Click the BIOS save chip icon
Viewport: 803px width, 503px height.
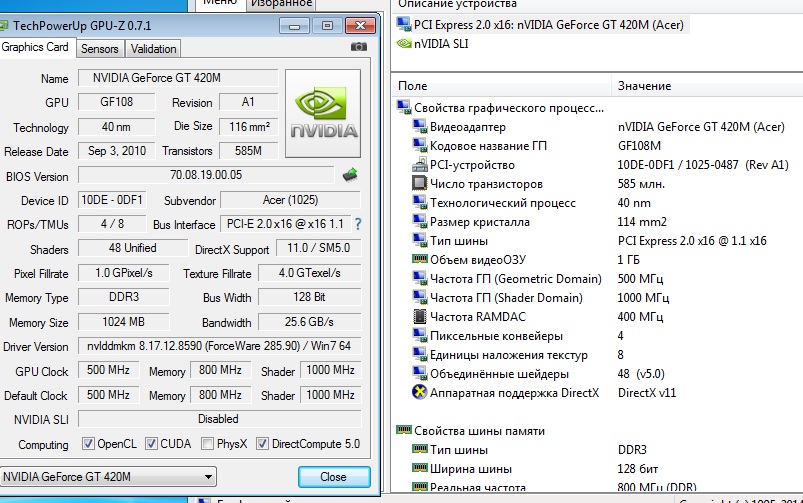(350, 175)
